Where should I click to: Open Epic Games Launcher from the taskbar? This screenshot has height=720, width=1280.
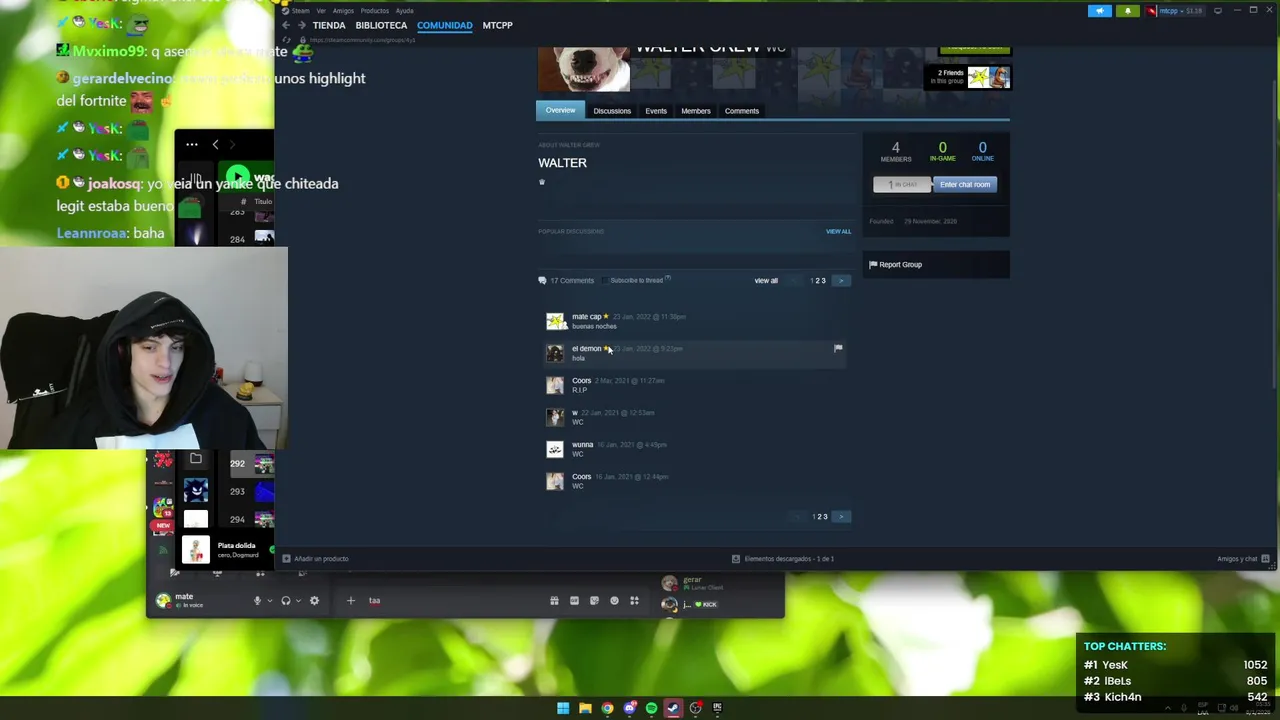(717, 708)
